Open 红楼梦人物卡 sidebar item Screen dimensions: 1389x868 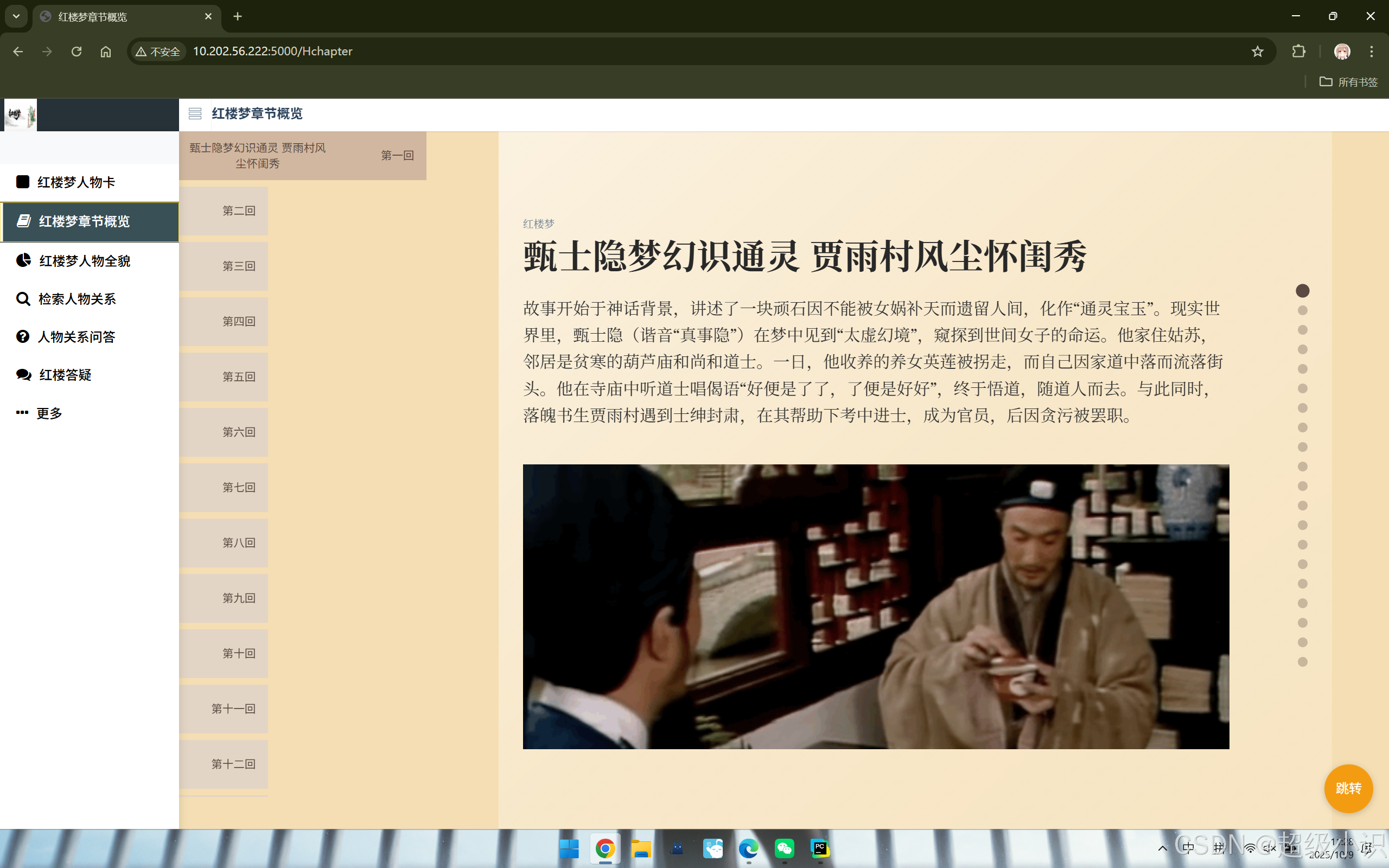coord(76,183)
